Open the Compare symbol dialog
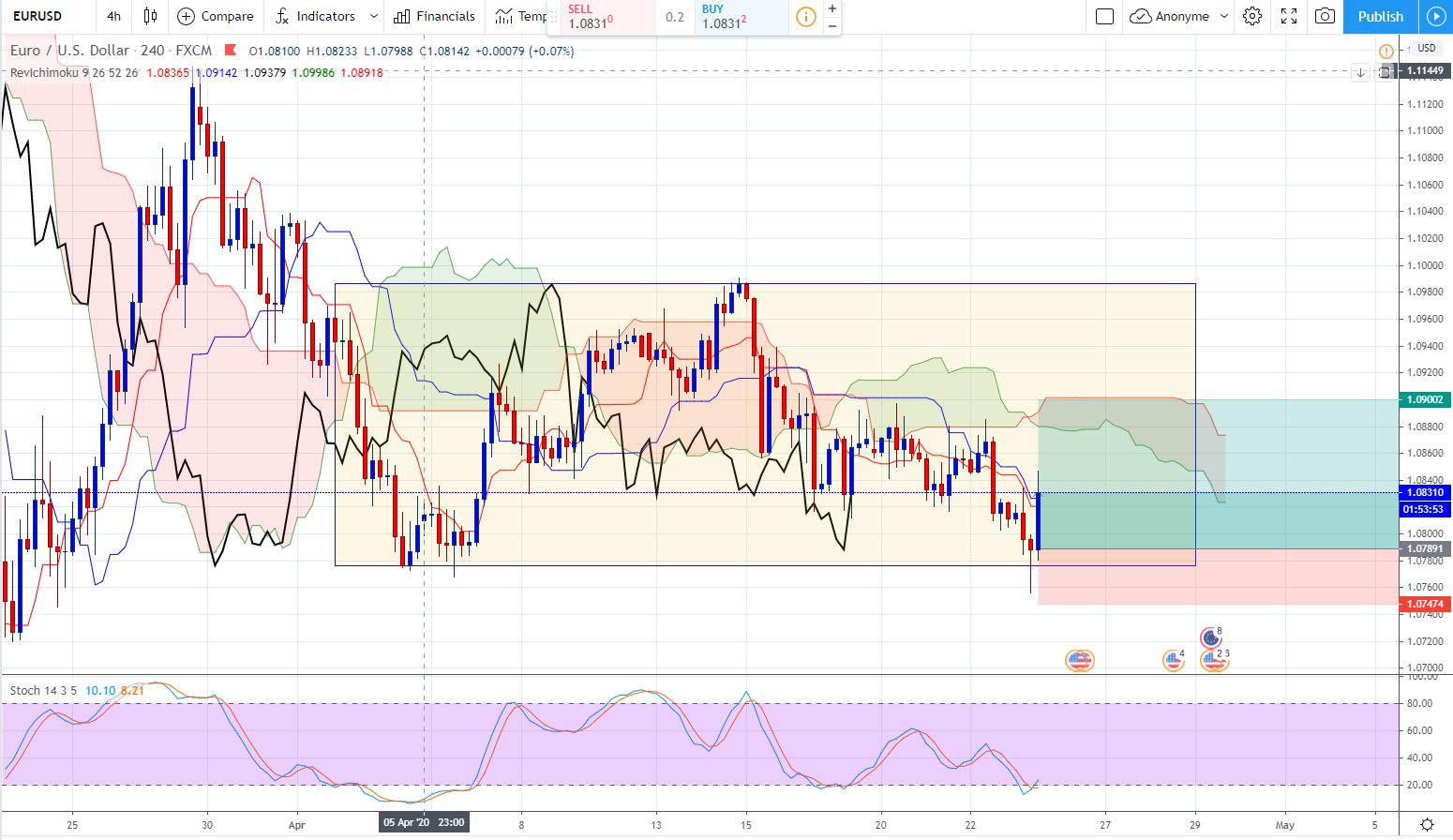 click(x=216, y=16)
